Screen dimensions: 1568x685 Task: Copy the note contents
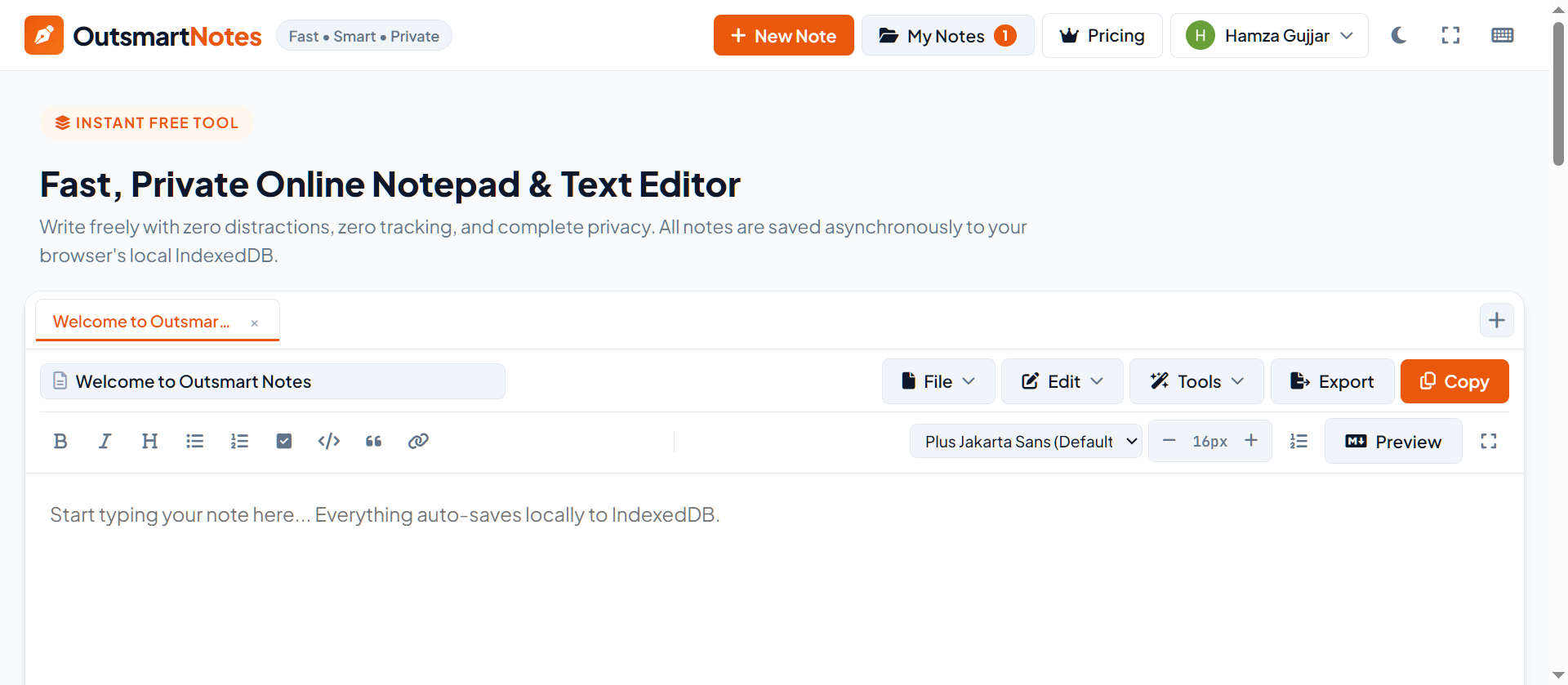pos(1454,381)
